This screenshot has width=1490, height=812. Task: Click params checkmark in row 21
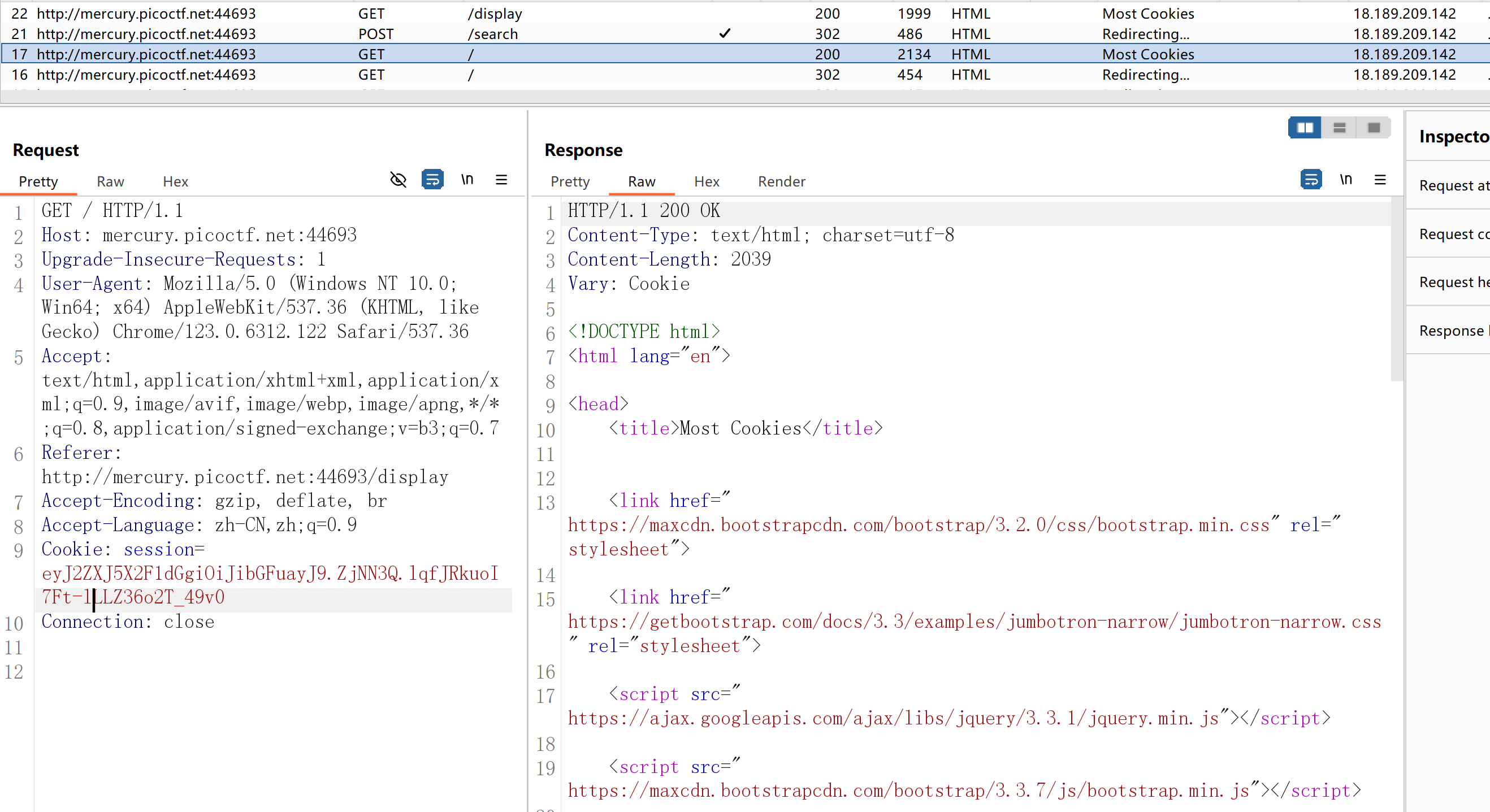tap(724, 33)
